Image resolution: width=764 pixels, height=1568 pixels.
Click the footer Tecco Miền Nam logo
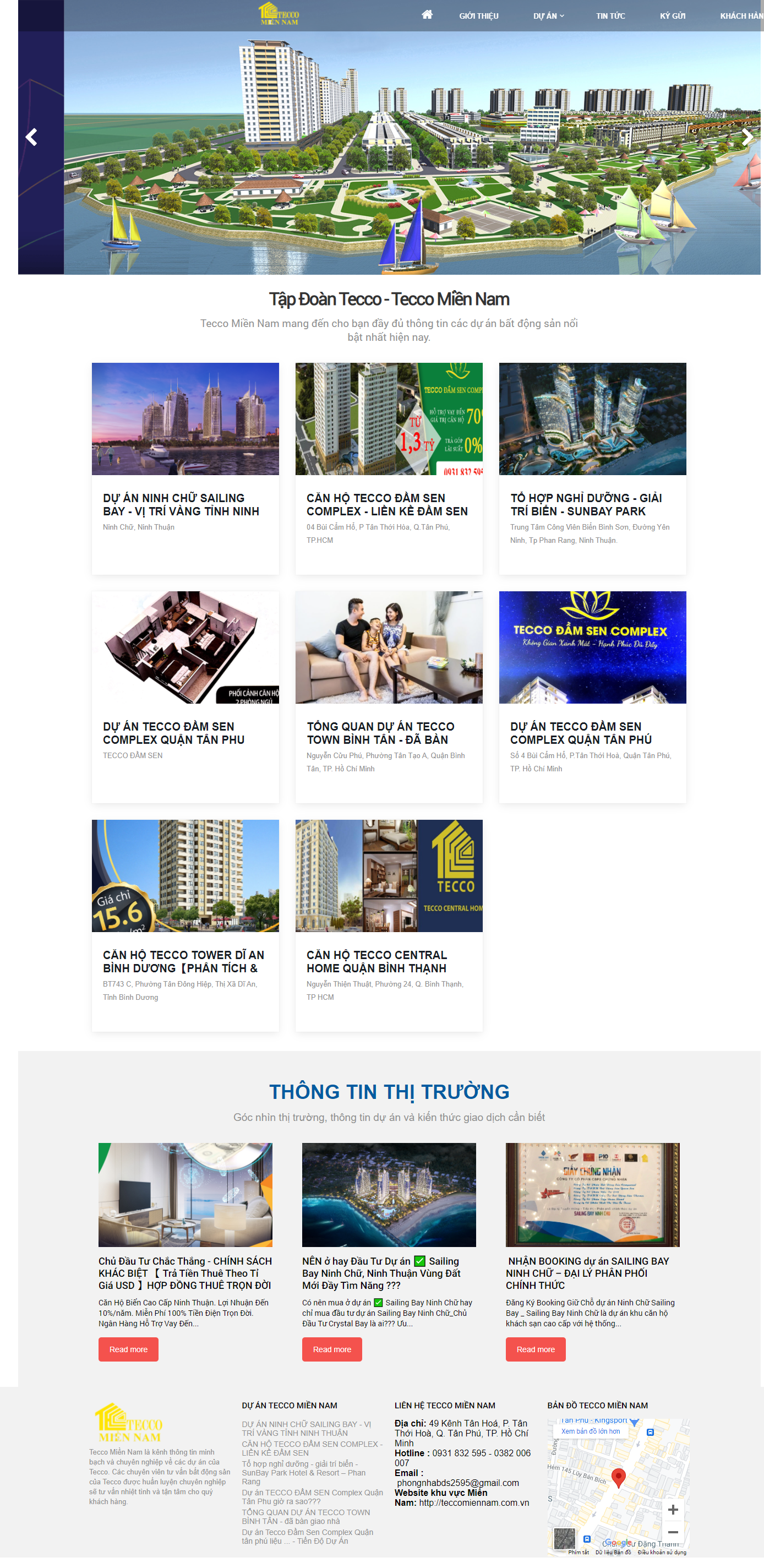pos(129,1423)
